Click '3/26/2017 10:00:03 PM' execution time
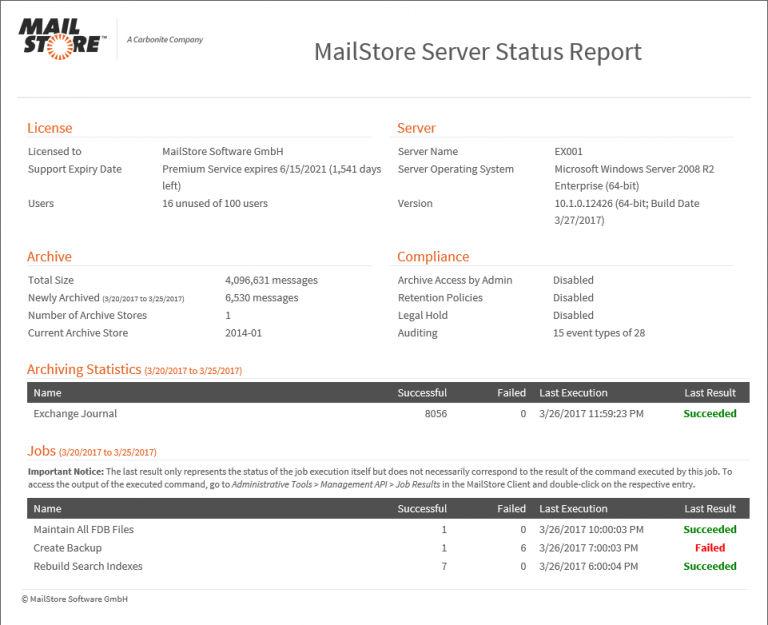The width and height of the screenshot is (768, 625). click(591, 529)
